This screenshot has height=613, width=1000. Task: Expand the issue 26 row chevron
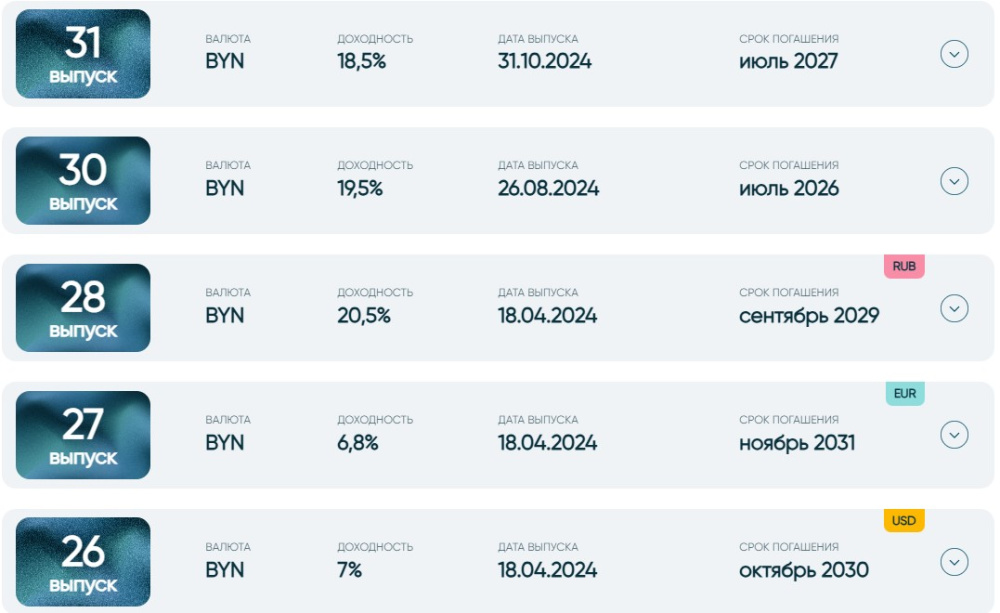pos(954,562)
